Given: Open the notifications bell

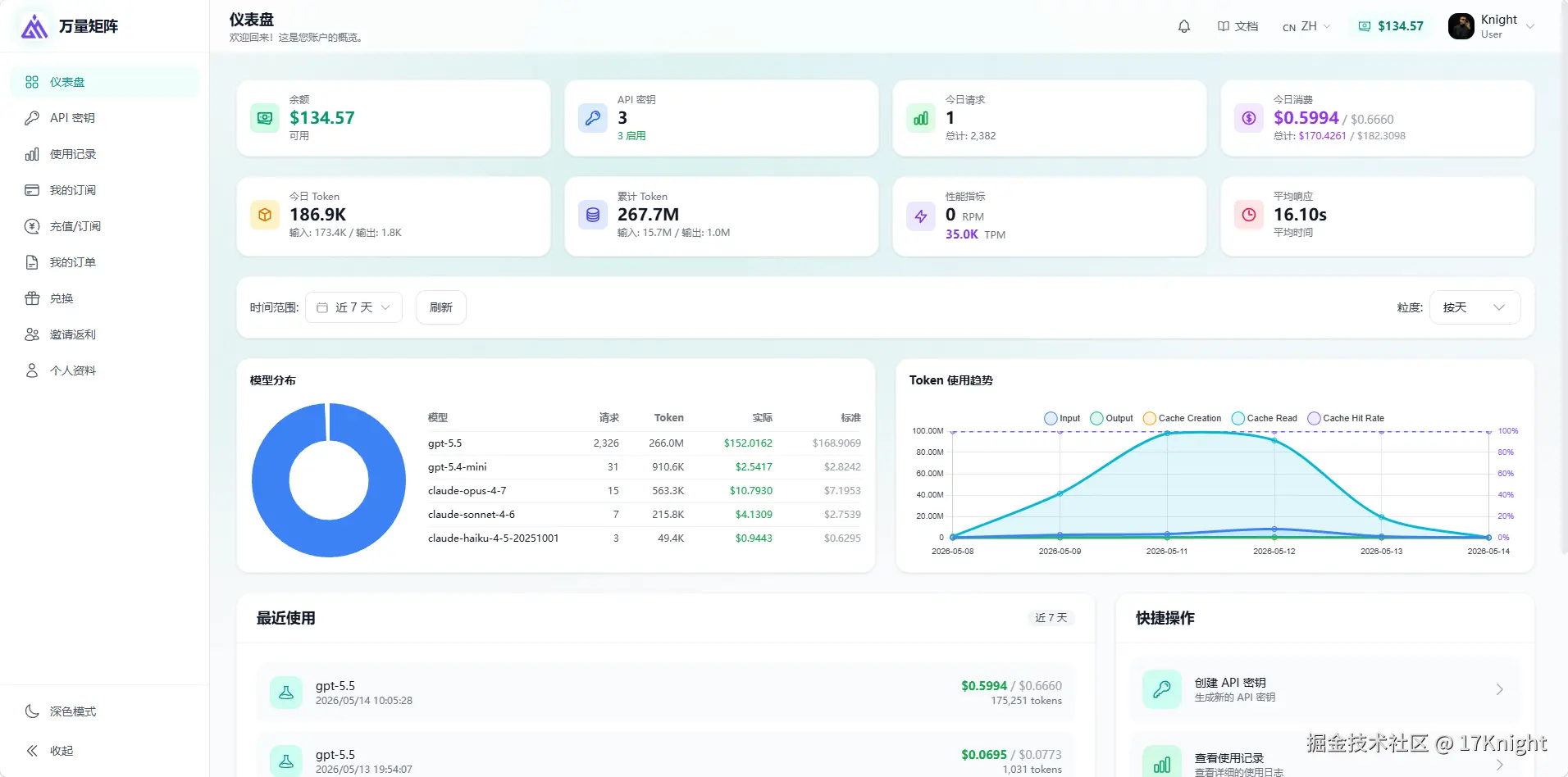Looking at the screenshot, I should (1184, 26).
